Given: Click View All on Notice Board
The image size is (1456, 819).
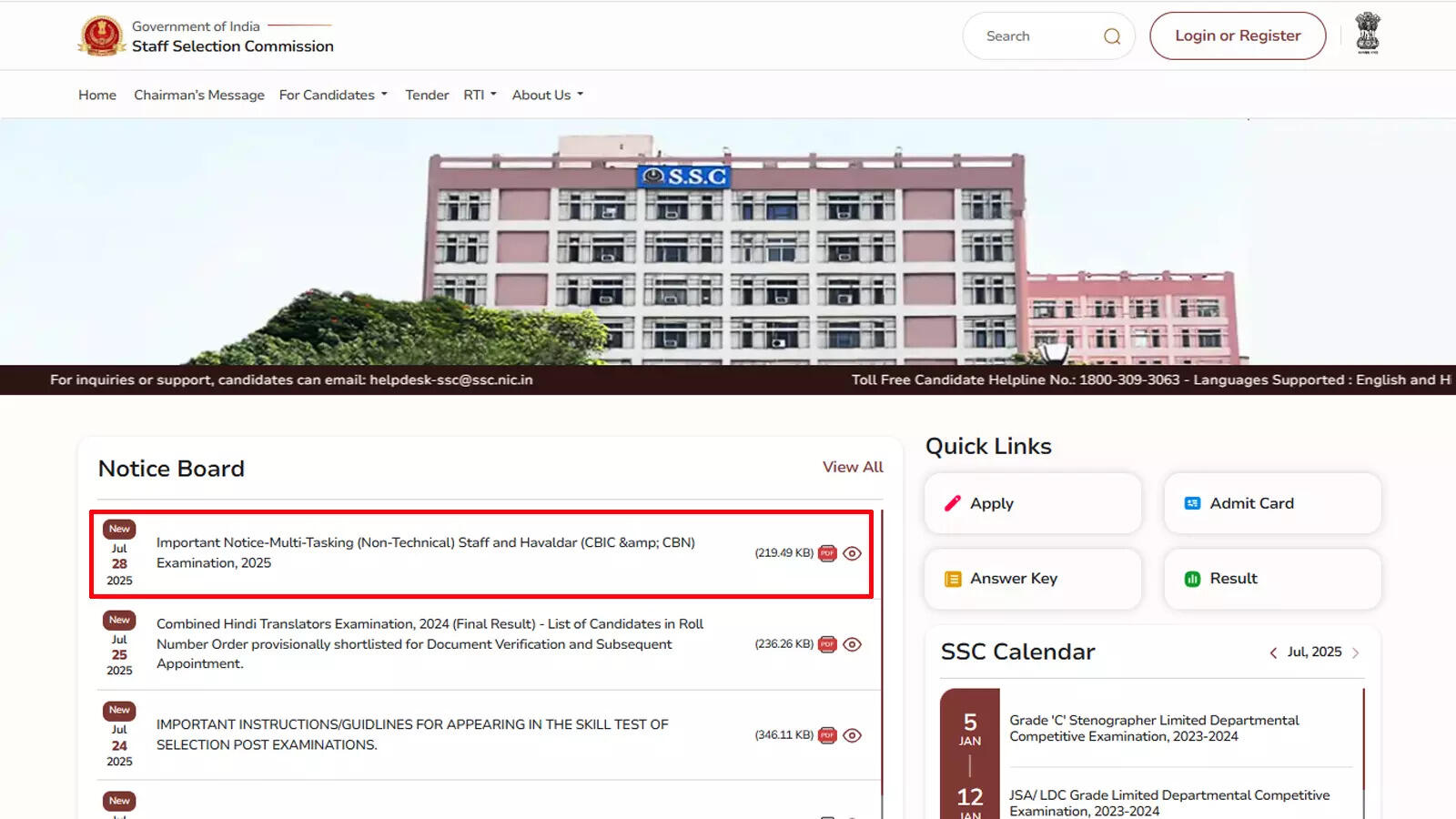Looking at the screenshot, I should click(x=853, y=467).
